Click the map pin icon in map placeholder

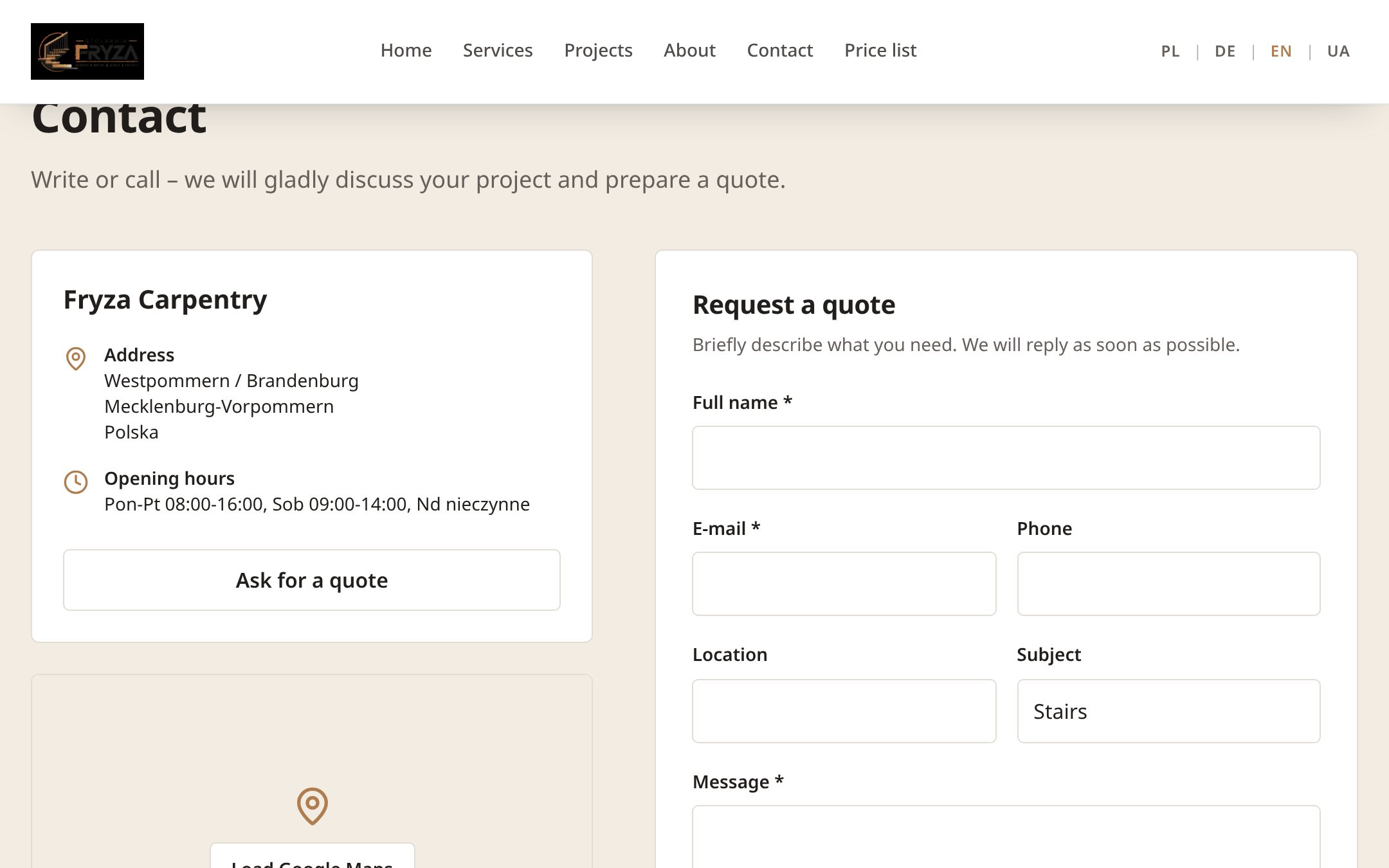313,806
